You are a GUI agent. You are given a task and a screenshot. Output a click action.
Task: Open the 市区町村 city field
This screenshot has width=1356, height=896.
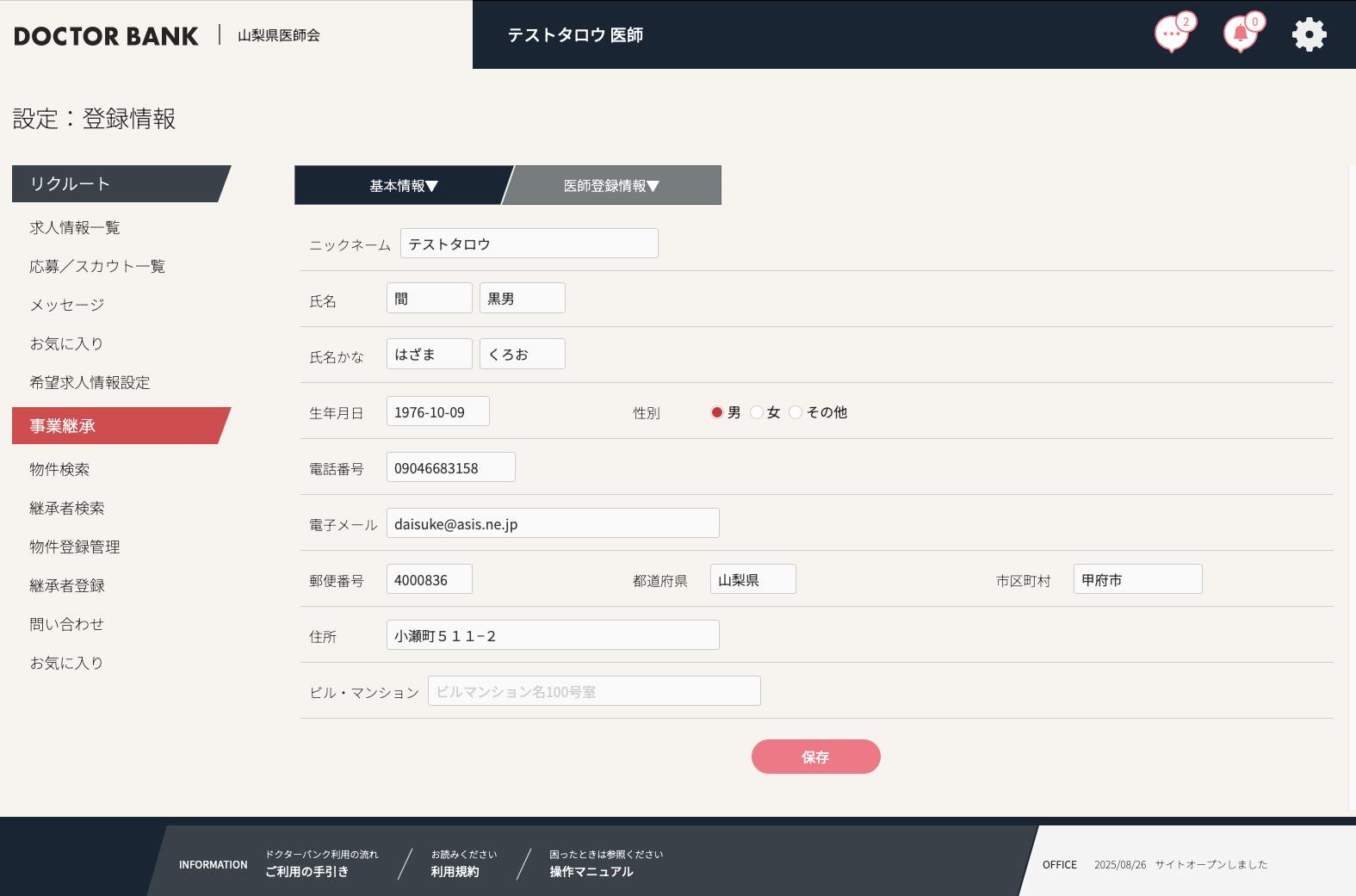click(1136, 579)
